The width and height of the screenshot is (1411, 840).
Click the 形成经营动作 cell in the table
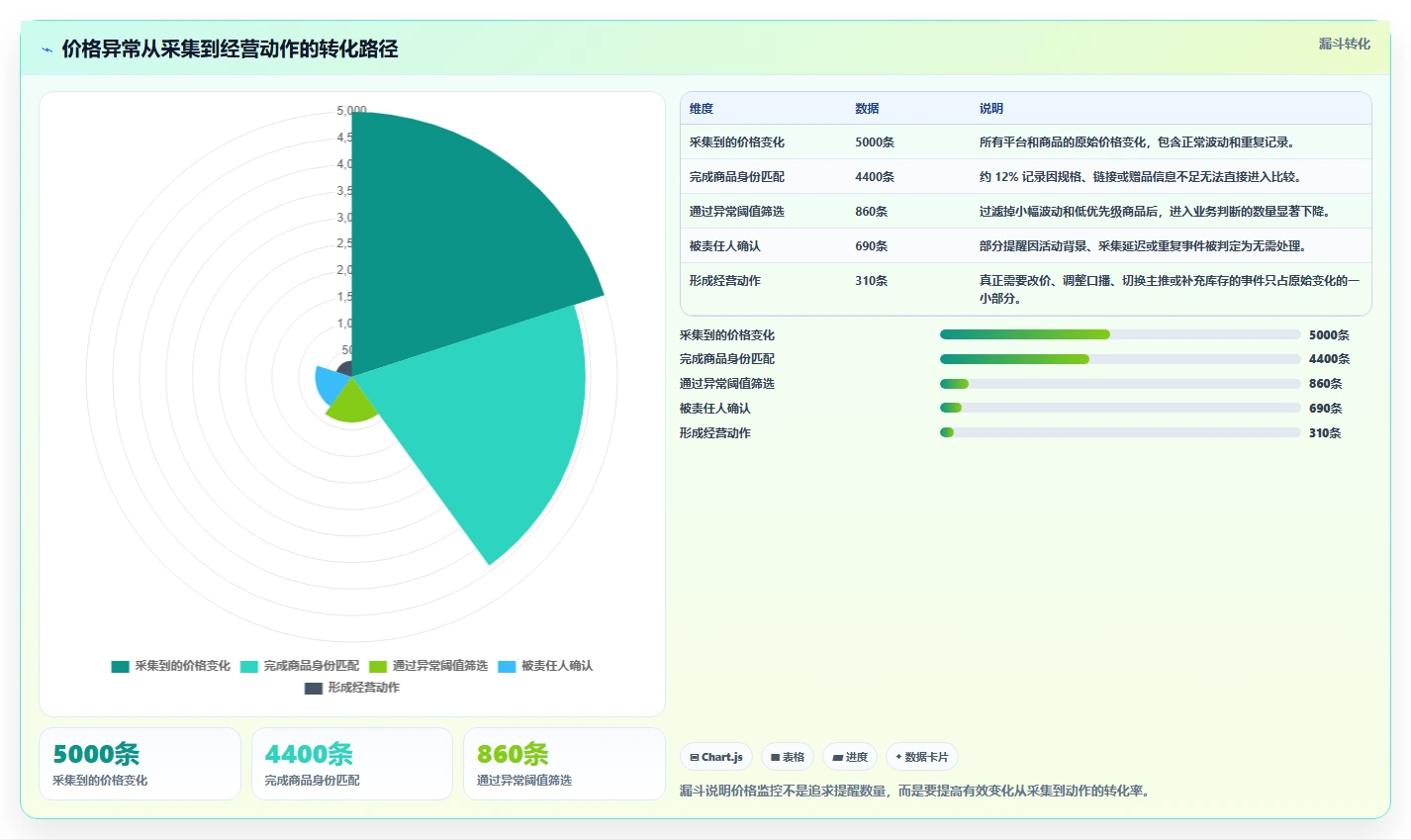click(725, 281)
